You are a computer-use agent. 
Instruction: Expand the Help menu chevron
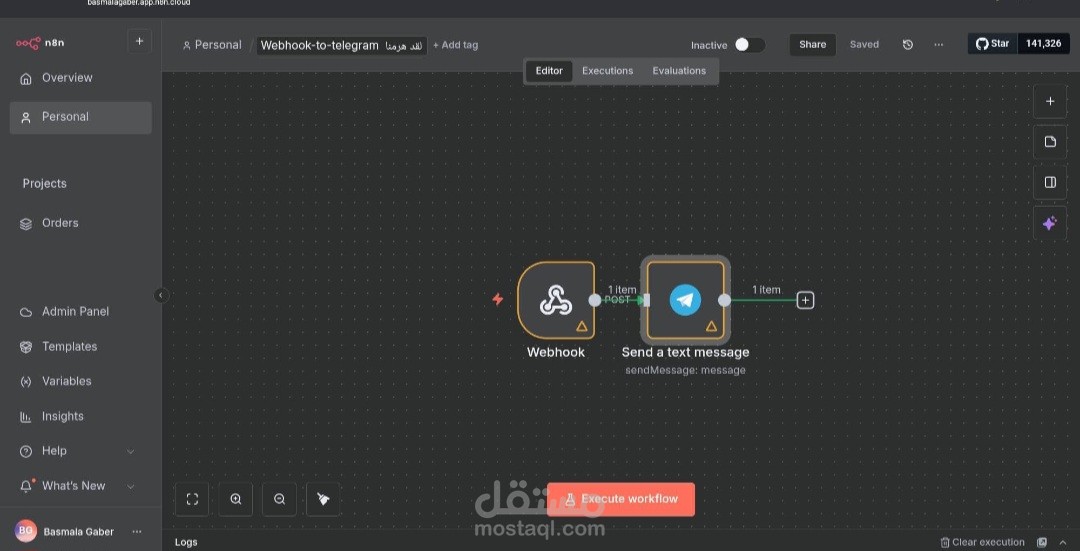click(x=130, y=451)
